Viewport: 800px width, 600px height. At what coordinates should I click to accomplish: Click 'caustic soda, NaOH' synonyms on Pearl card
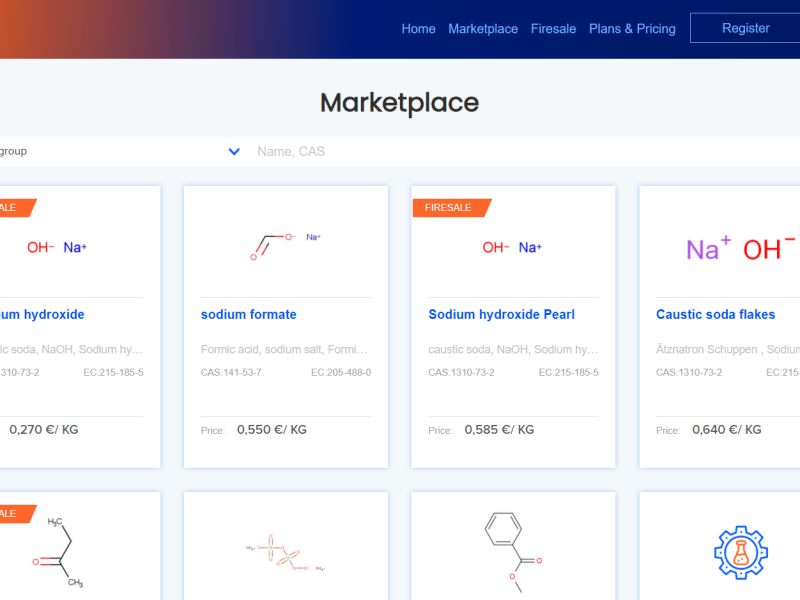tap(478, 349)
